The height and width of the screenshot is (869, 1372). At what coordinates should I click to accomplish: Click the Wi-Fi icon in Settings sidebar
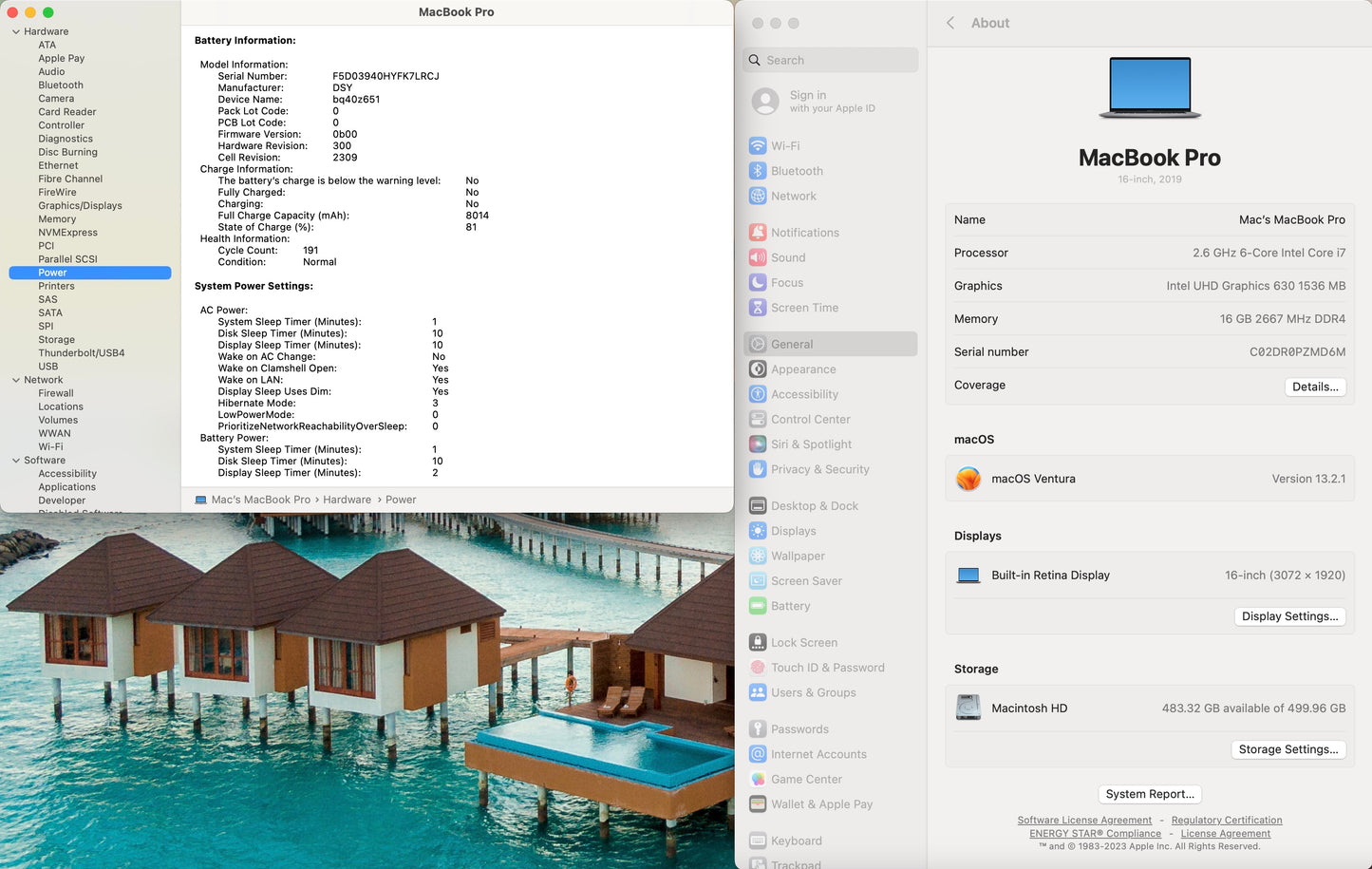tap(757, 146)
